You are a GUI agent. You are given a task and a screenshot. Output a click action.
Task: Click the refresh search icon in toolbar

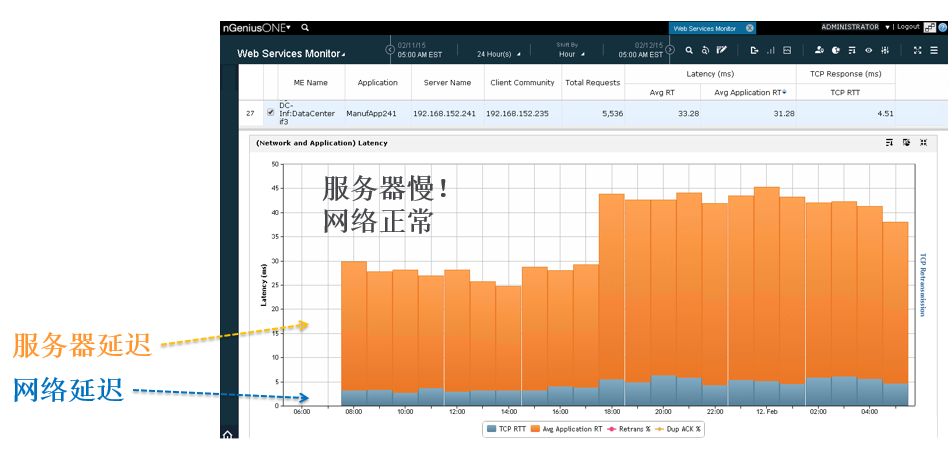[x=705, y=51]
